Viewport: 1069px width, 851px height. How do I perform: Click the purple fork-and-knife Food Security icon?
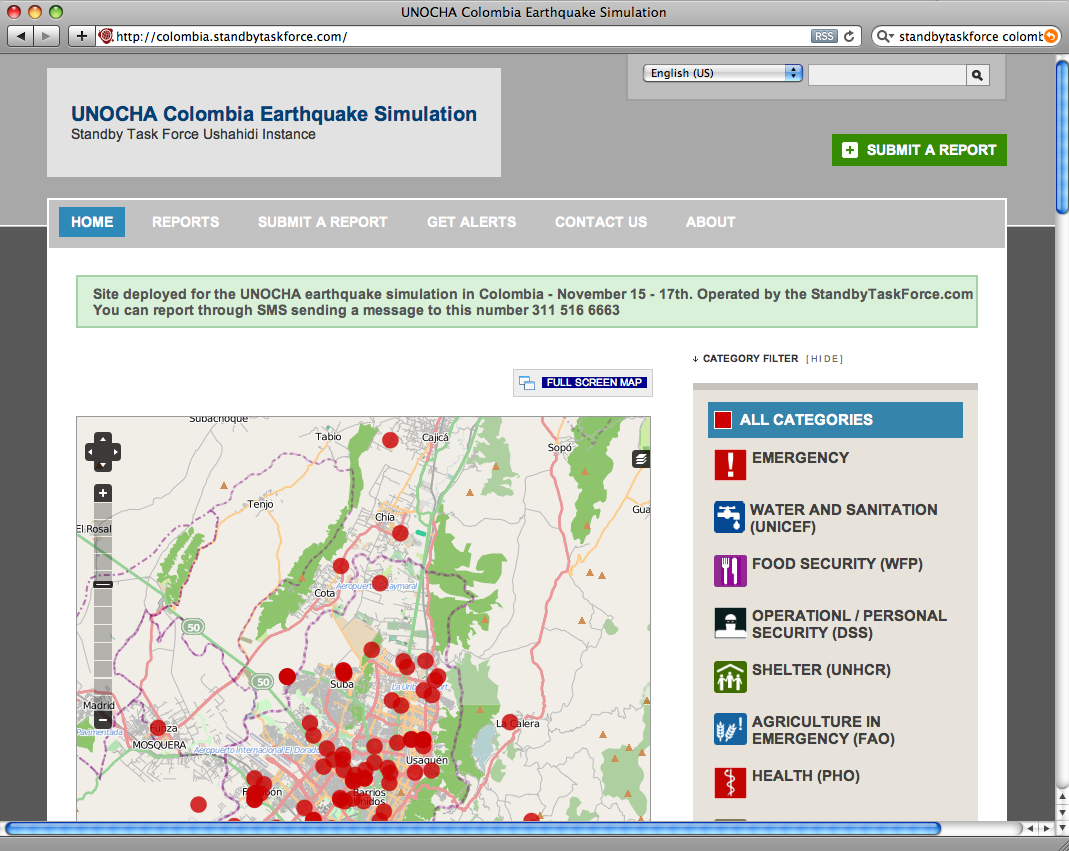point(729,571)
